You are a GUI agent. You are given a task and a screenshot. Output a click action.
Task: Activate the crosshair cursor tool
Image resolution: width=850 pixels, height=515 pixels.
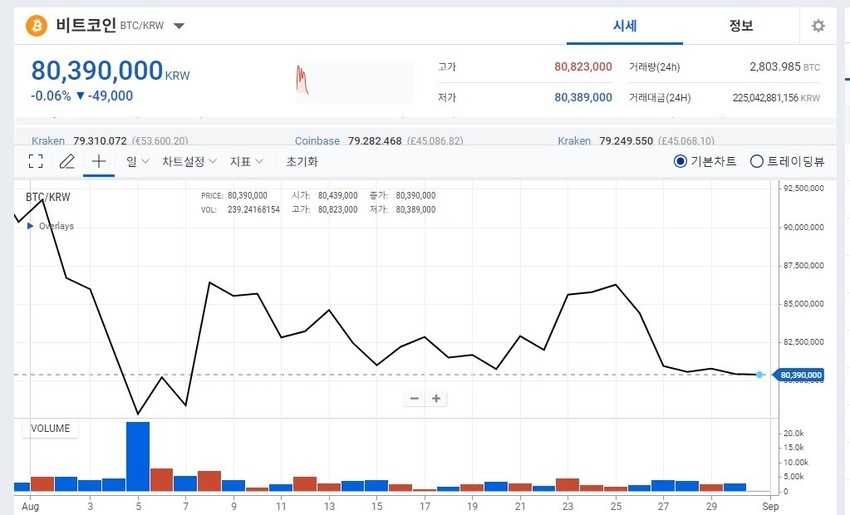click(x=99, y=161)
